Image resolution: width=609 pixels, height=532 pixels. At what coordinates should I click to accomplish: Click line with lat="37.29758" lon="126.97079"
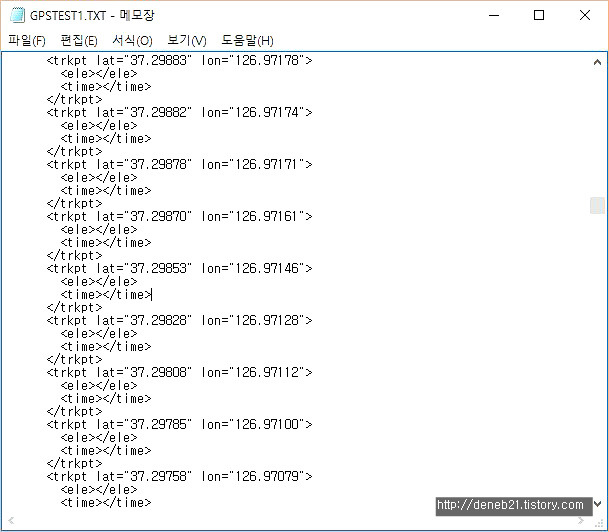click(179, 477)
